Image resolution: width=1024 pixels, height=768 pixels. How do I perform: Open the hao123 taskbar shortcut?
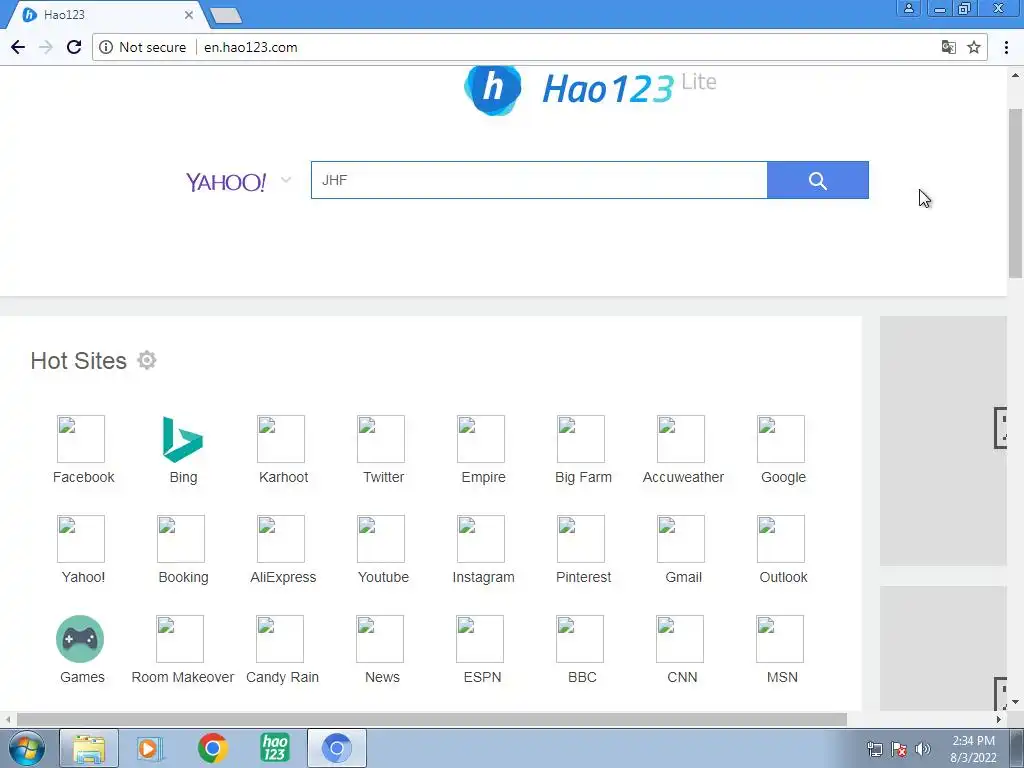(274, 748)
